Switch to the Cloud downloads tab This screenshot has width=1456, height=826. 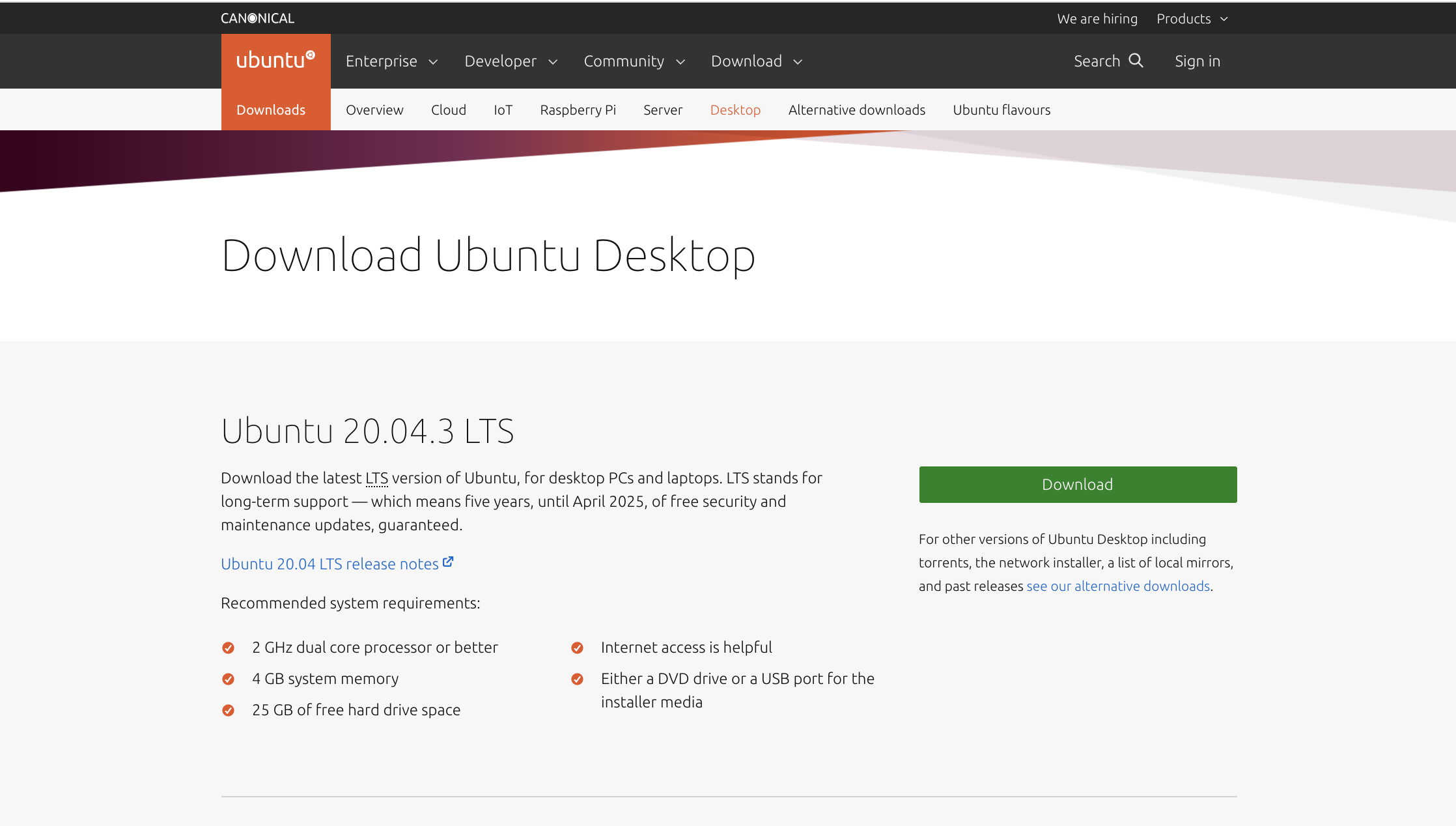pos(449,109)
